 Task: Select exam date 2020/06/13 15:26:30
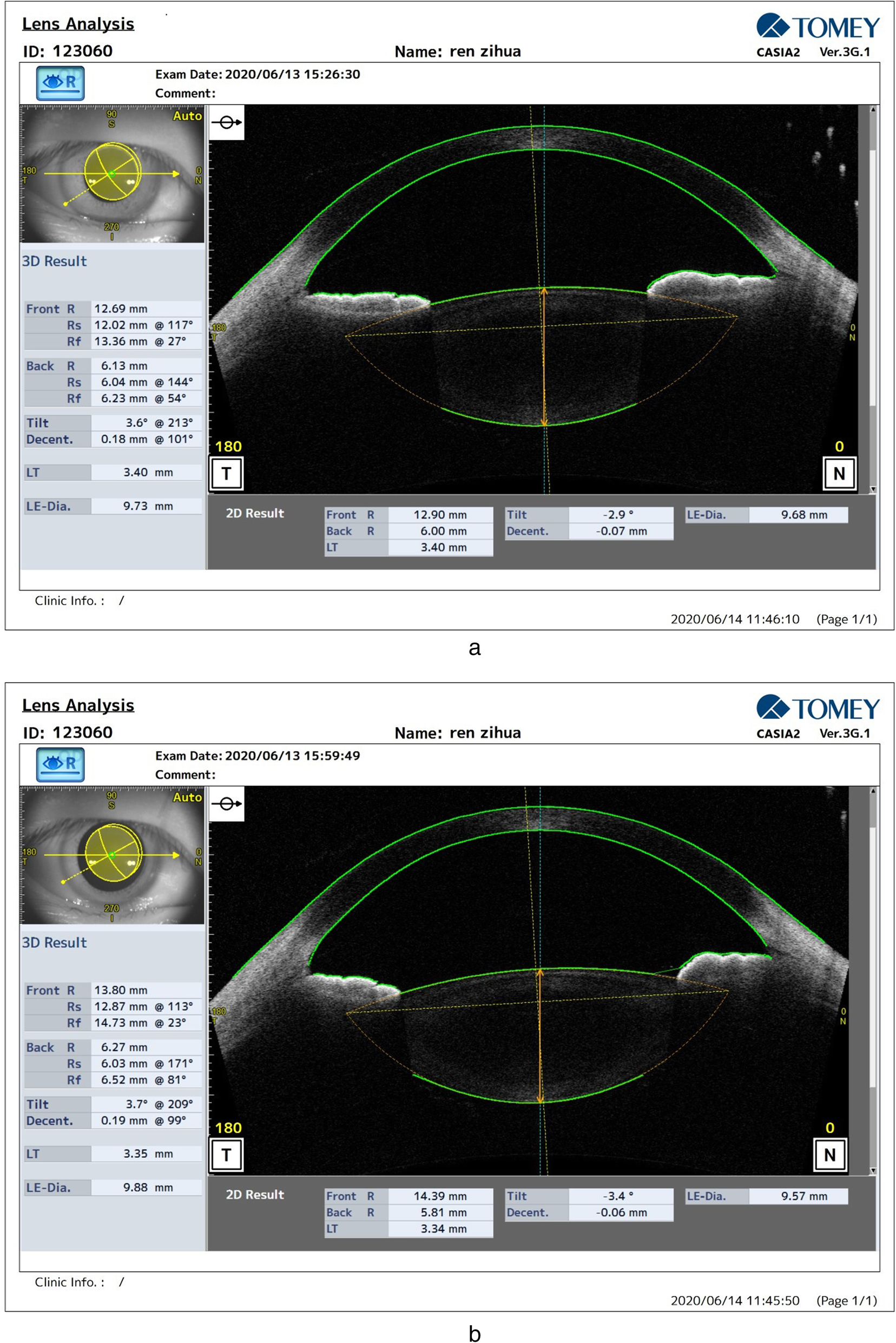click(x=293, y=74)
